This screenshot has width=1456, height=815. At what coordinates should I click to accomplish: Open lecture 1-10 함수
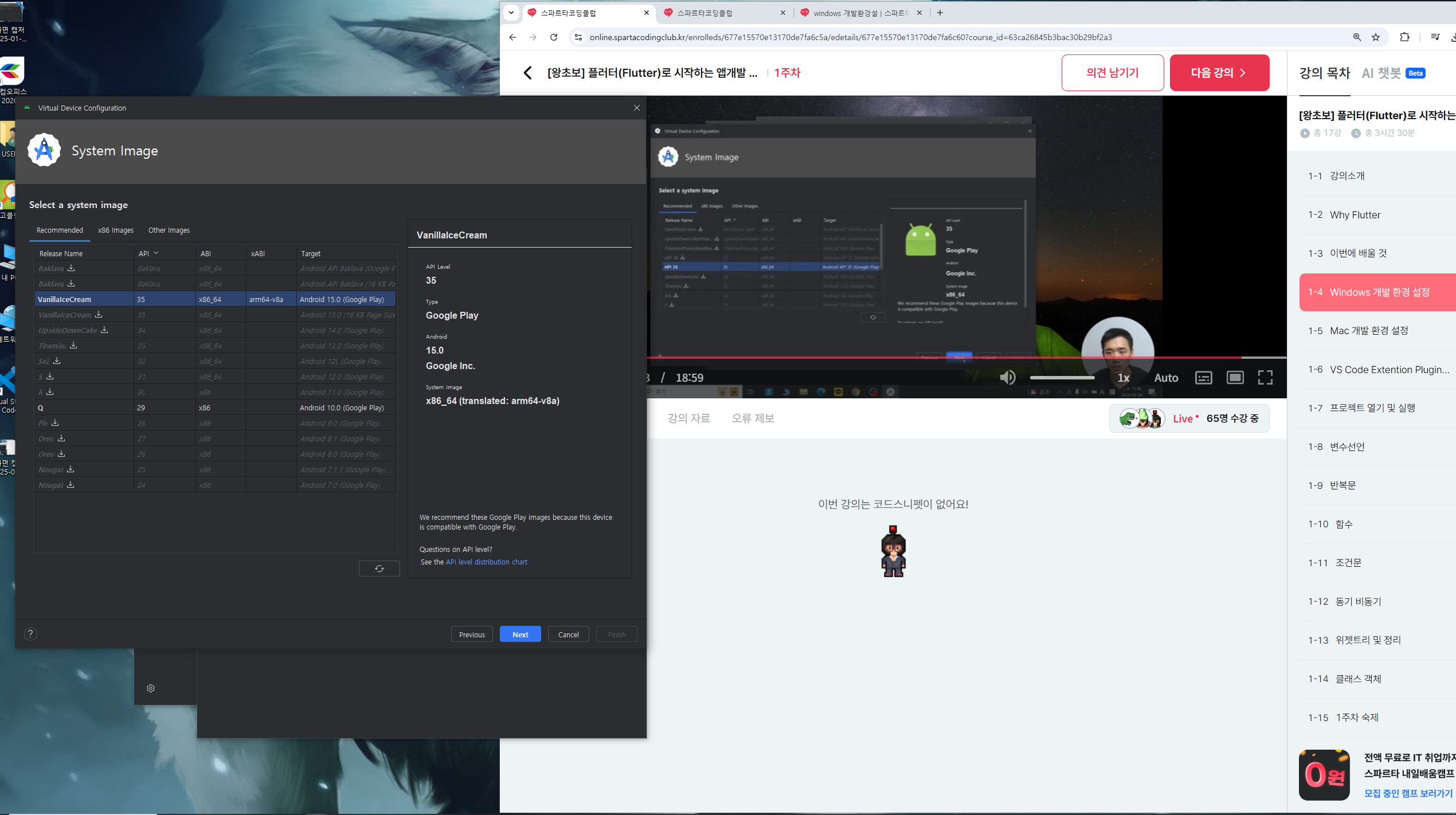(1377, 524)
